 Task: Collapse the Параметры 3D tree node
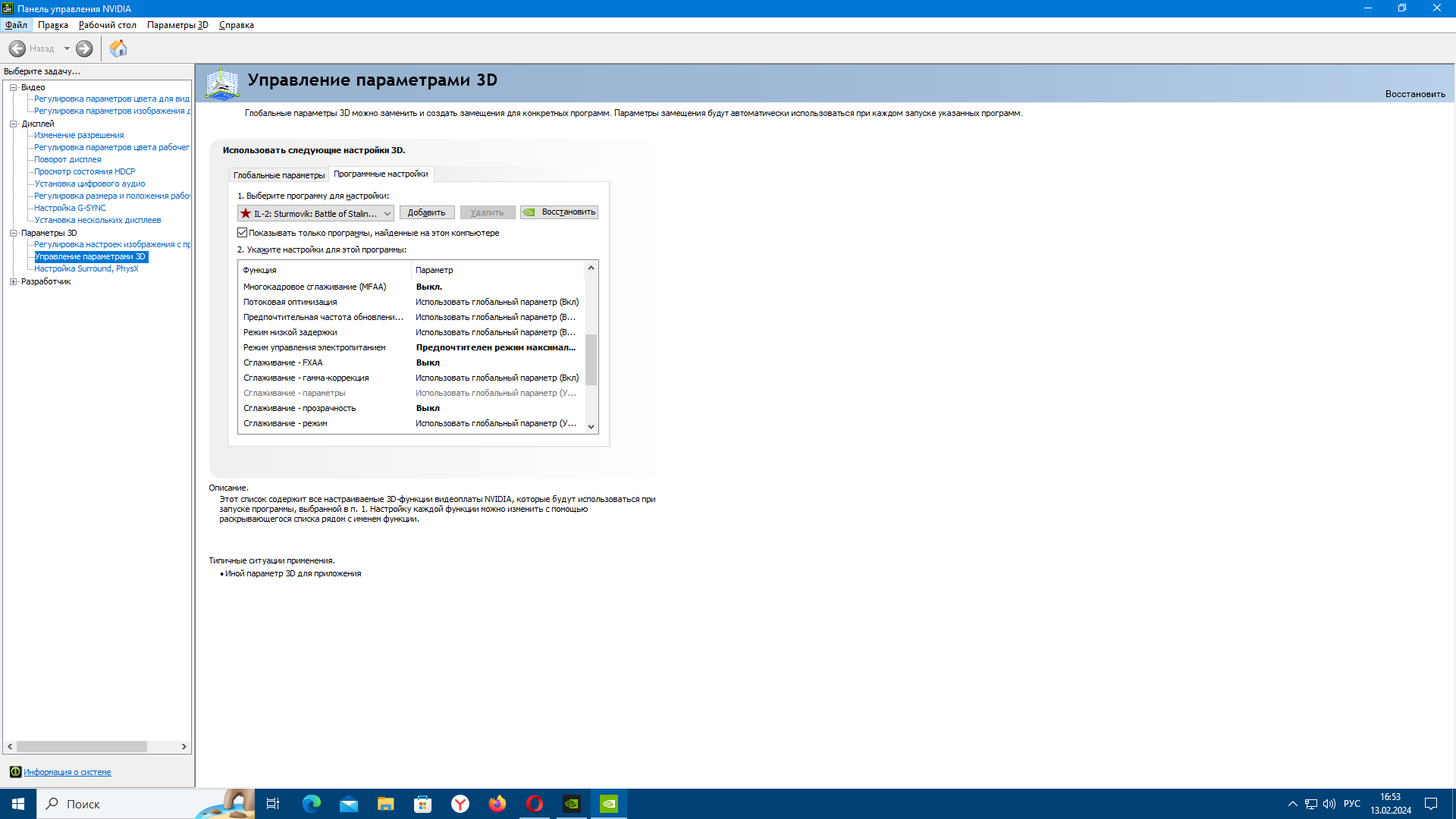[x=13, y=233]
